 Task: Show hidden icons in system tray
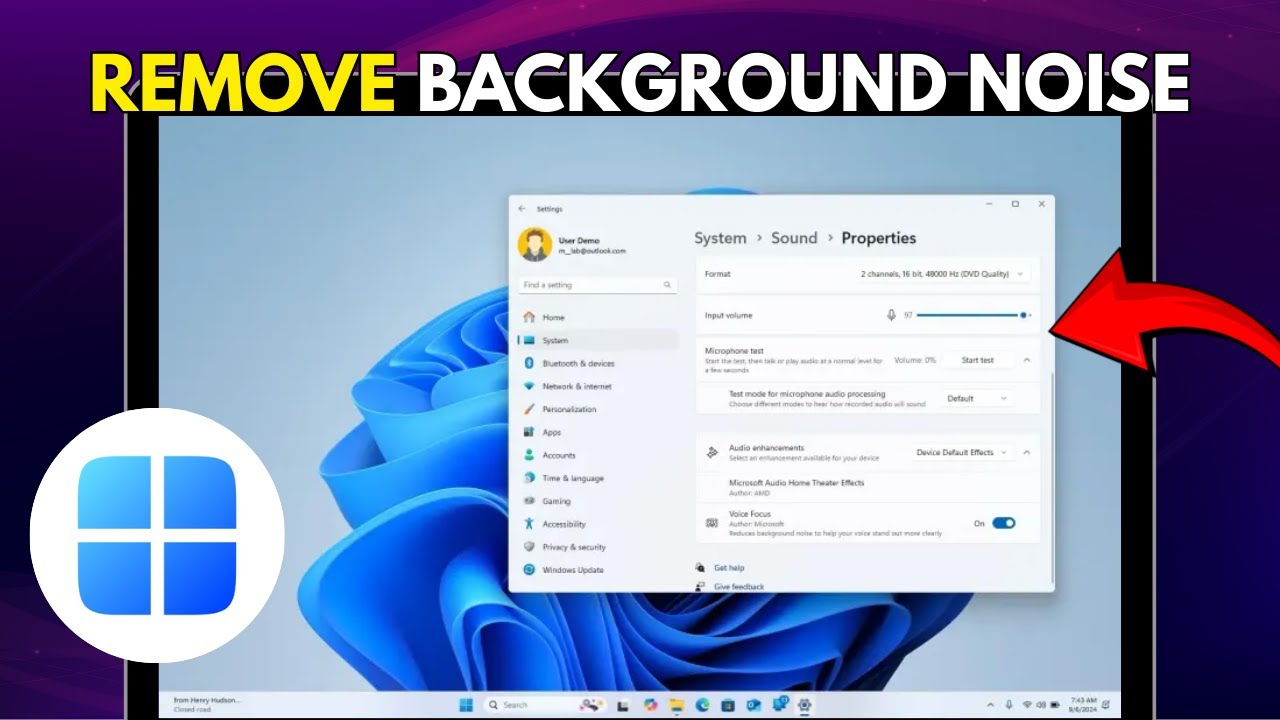click(990, 705)
